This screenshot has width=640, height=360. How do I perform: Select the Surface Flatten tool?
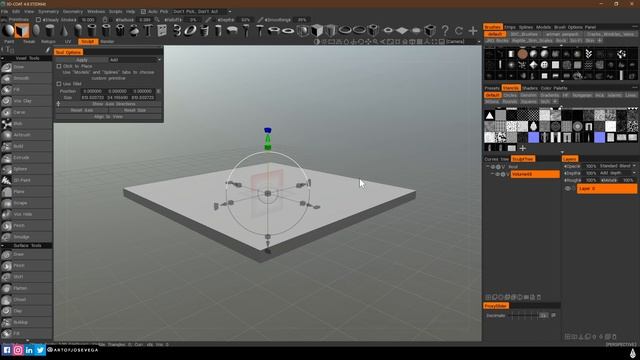click(x=26, y=288)
